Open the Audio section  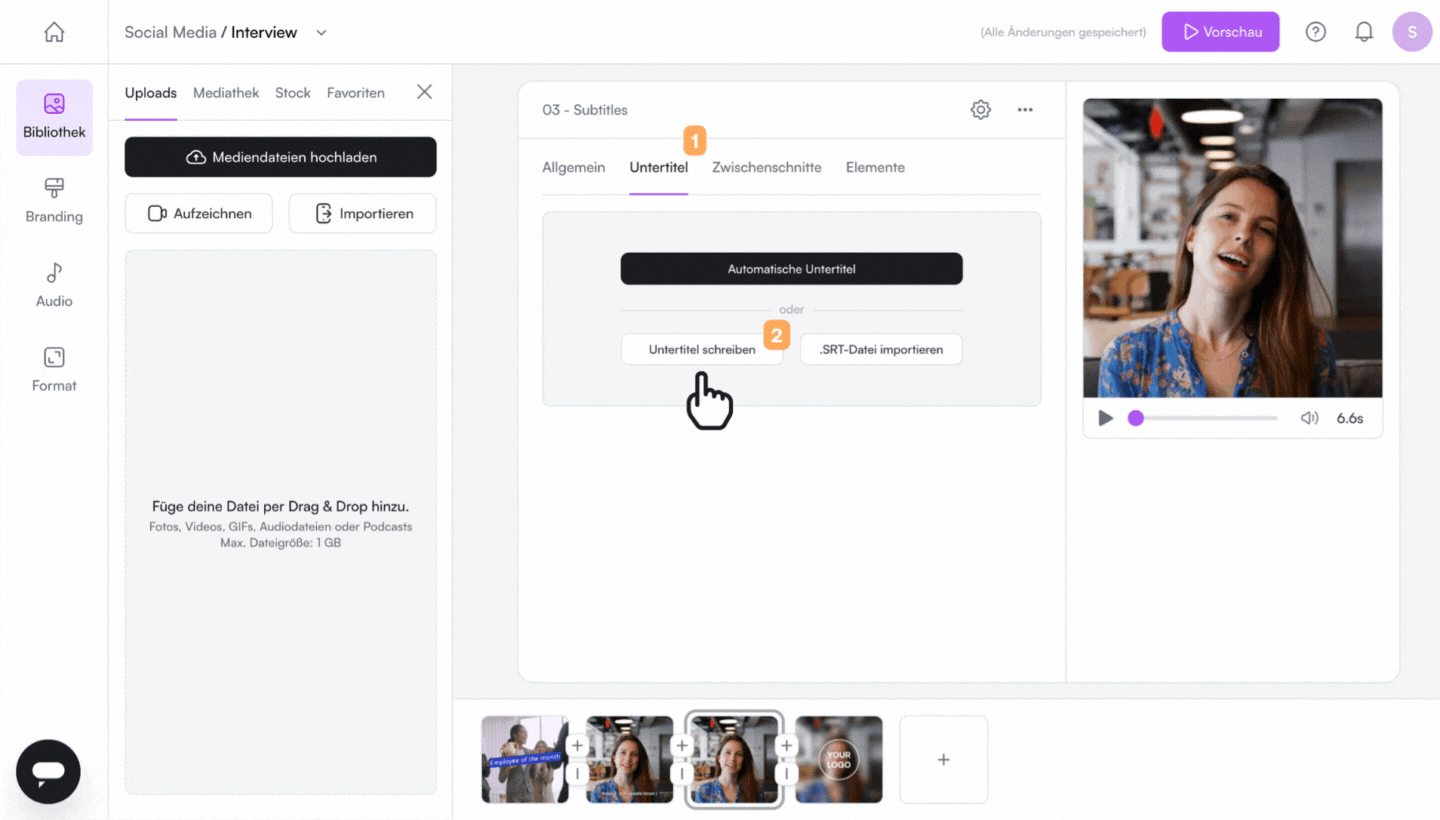pos(54,285)
